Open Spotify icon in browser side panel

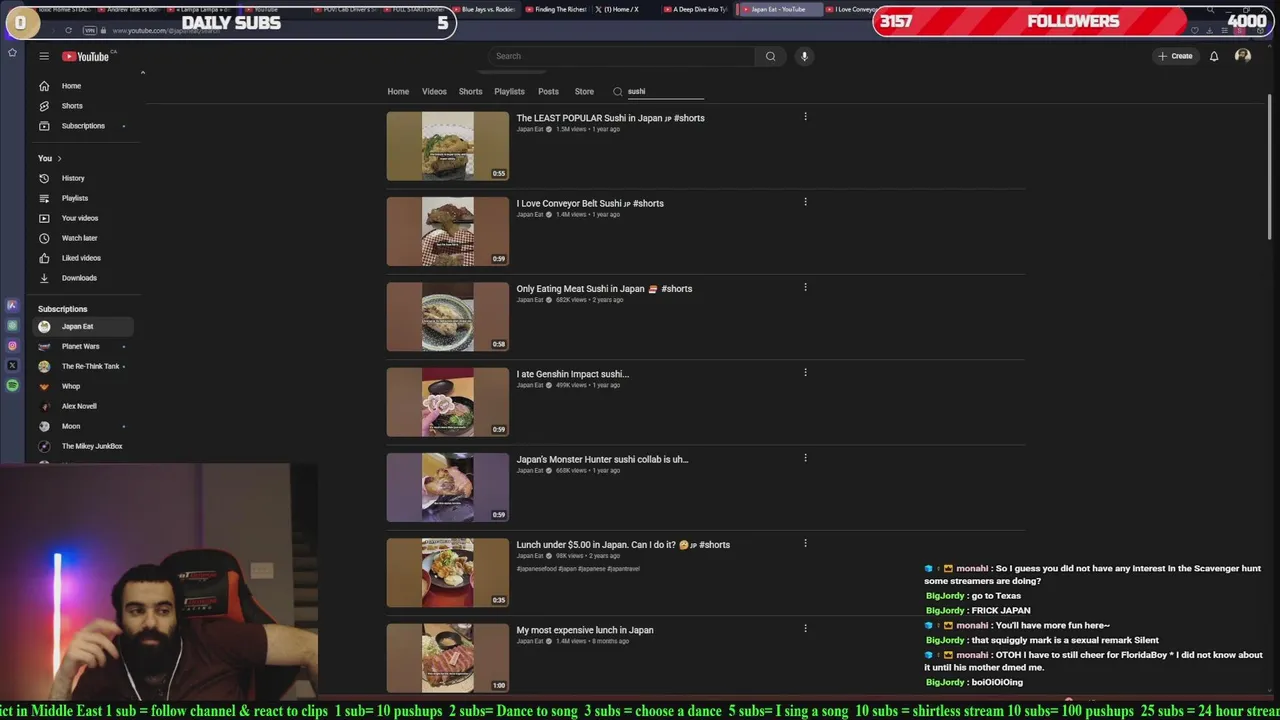12,385
